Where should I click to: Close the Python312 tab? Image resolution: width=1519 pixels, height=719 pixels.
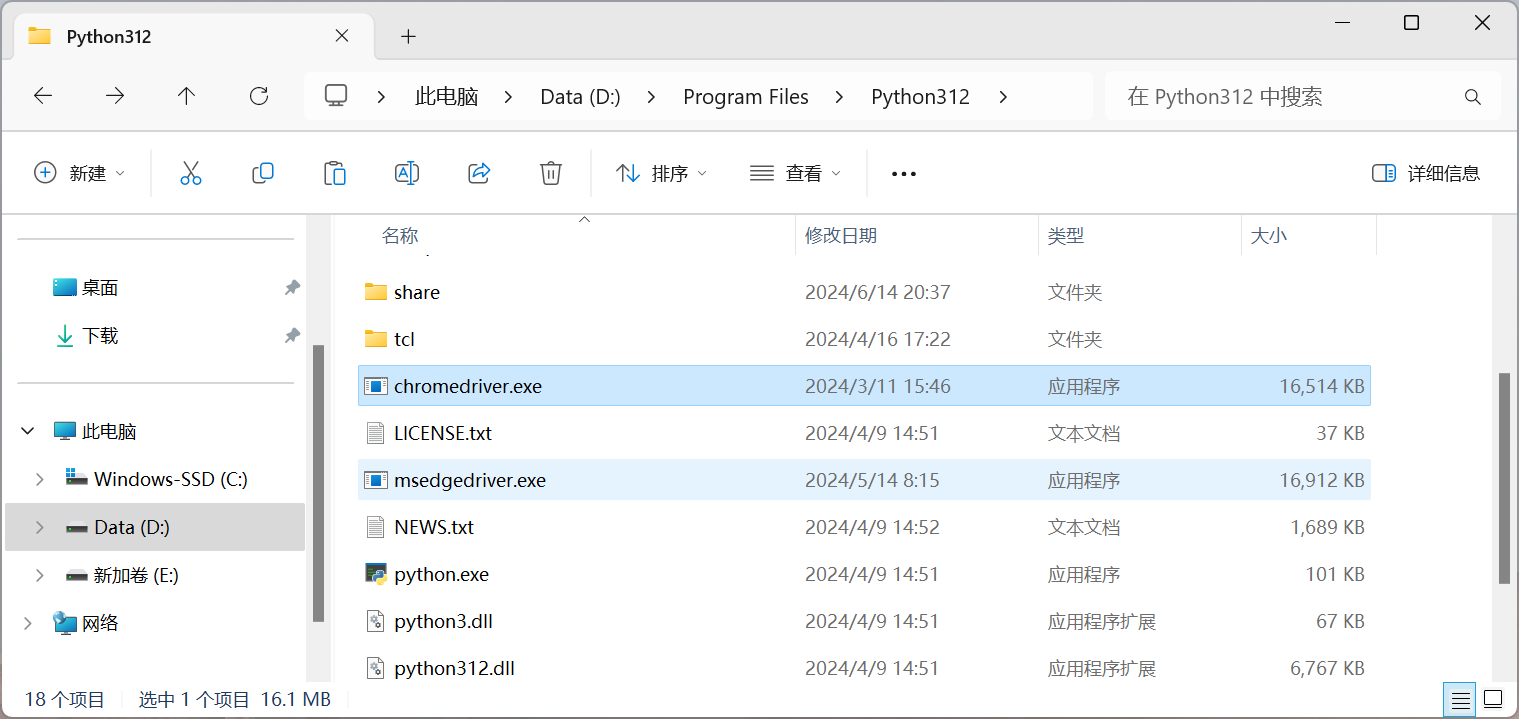(x=342, y=36)
